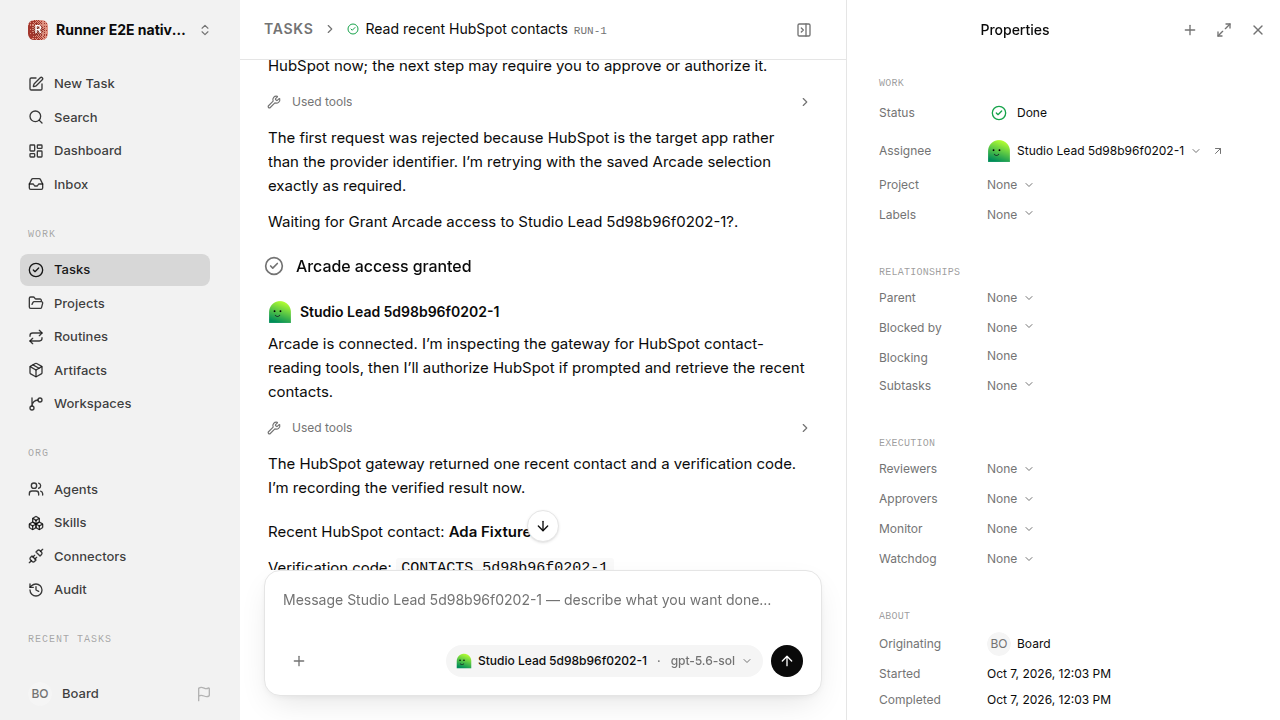
Task: Add a property with the plus icon
Action: coord(1190,30)
